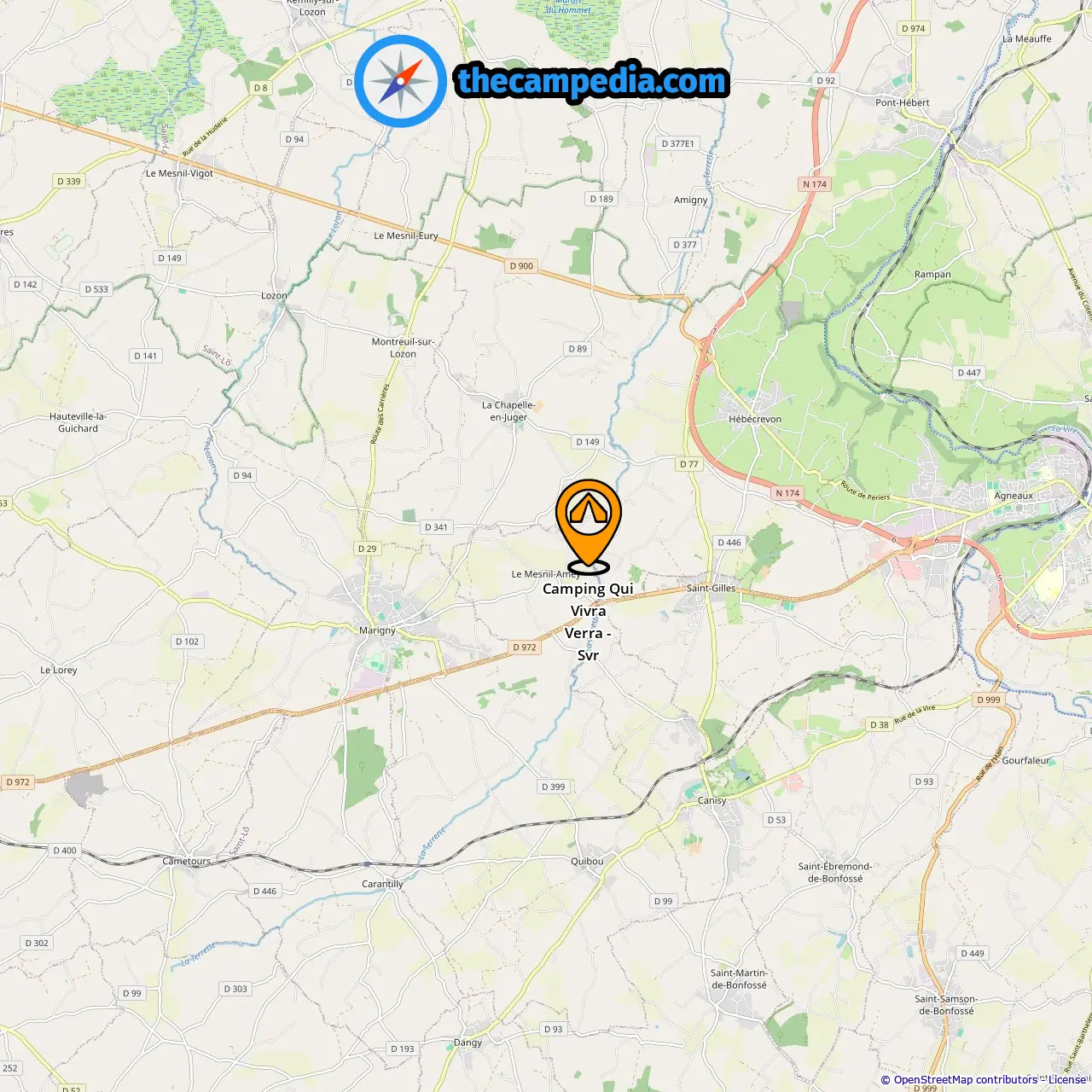This screenshot has height=1092, width=1092.
Task: Click the Agneaux town label
Action: pos(1014,496)
